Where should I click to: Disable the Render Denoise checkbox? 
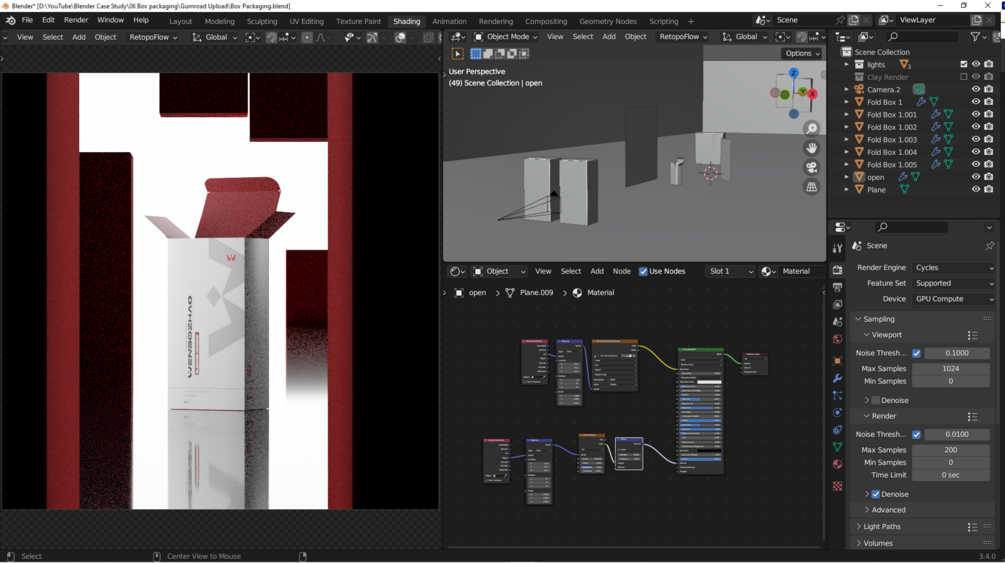click(876, 494)
